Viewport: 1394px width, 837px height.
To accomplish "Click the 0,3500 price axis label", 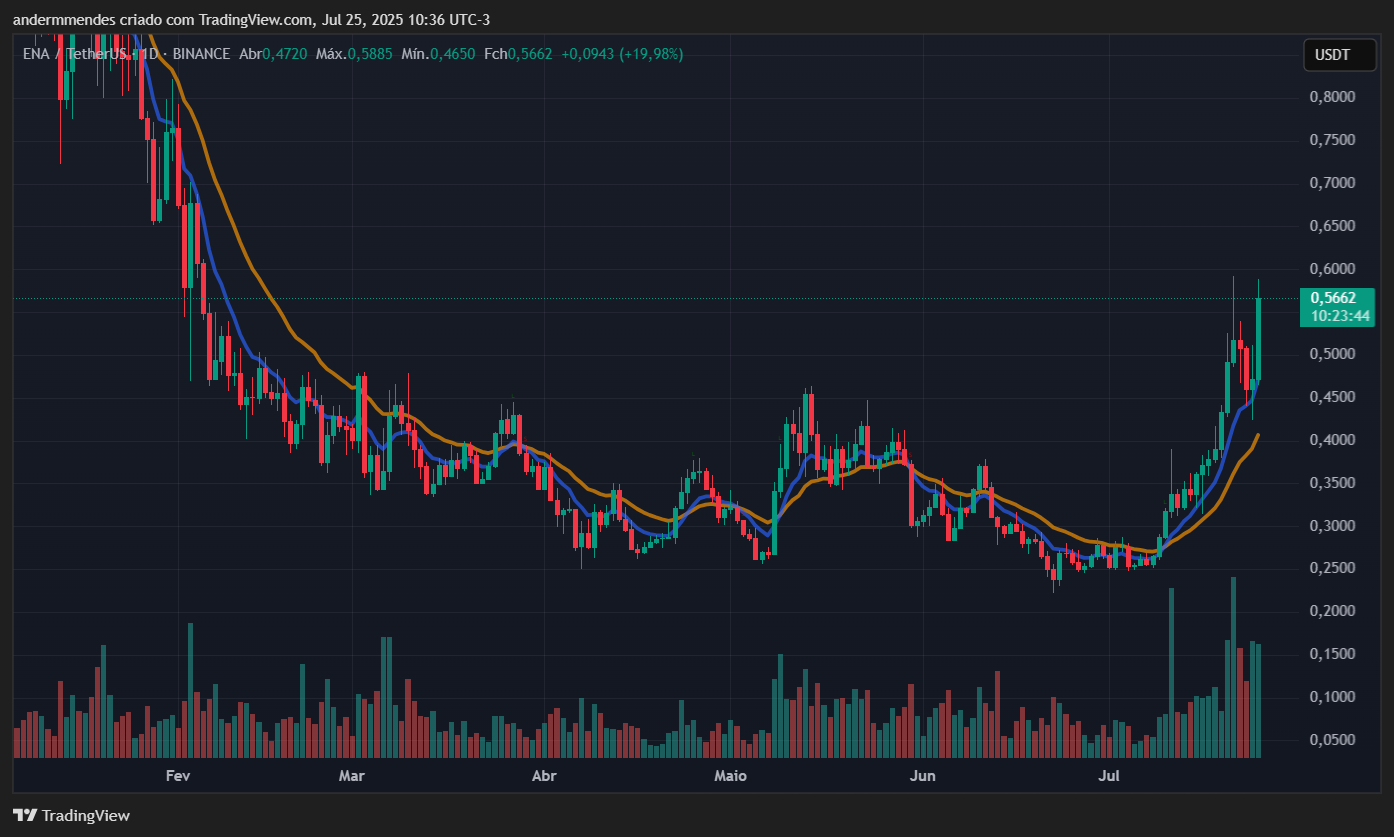I will click(x=1332, y=483).
